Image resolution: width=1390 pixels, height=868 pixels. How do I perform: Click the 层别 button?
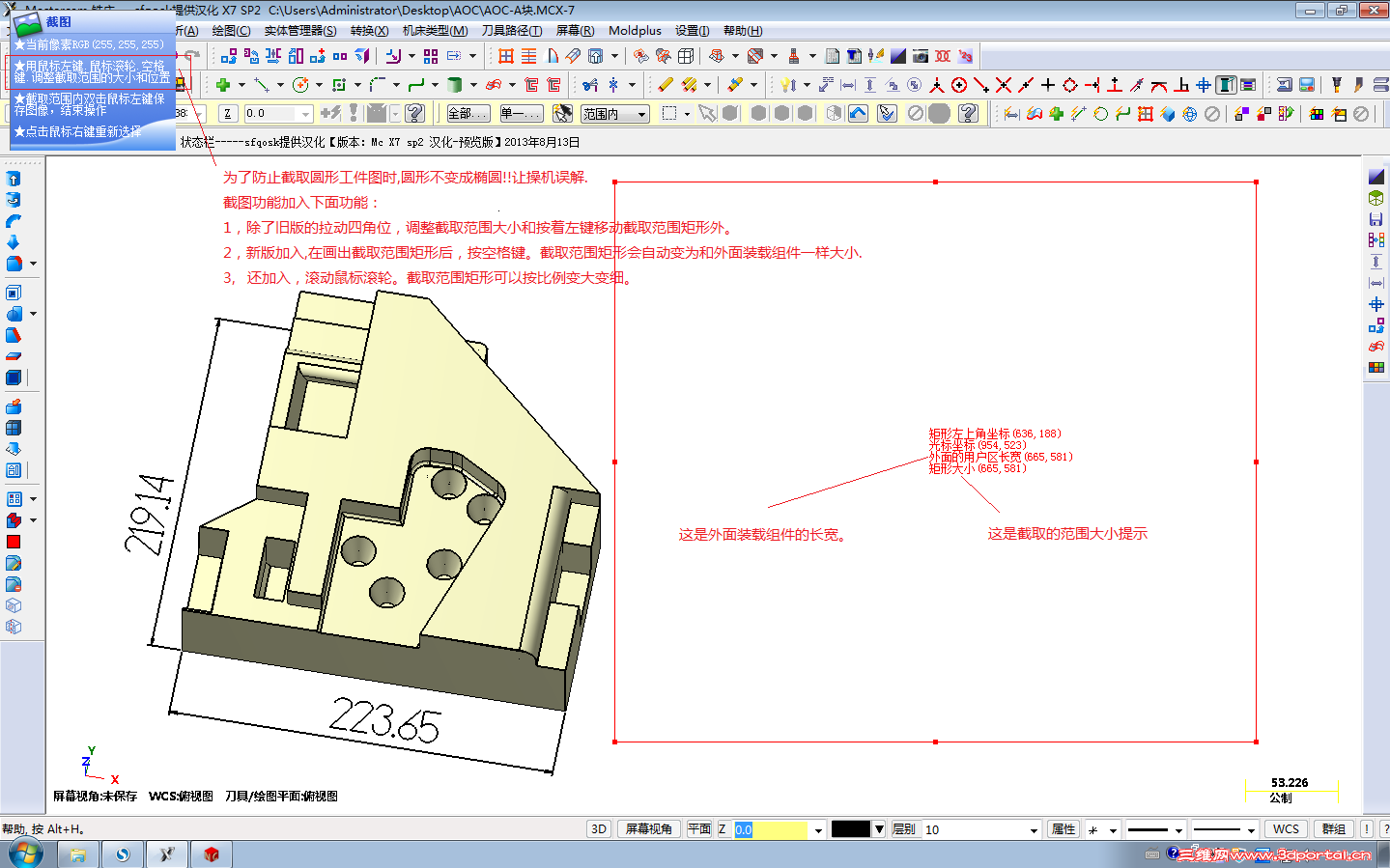tap(904, 829)
